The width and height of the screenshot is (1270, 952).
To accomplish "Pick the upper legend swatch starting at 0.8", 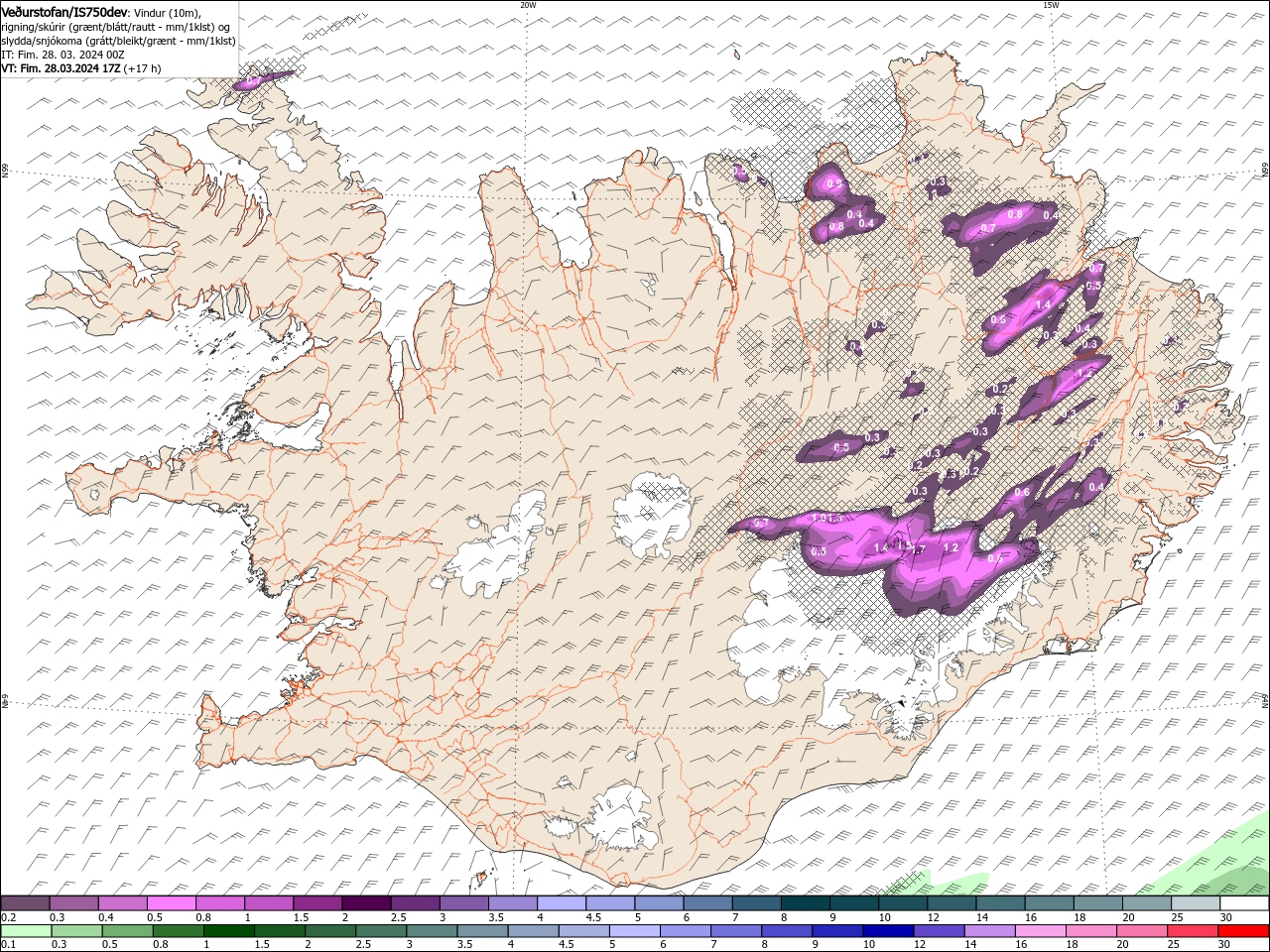I will pos(219,903).
